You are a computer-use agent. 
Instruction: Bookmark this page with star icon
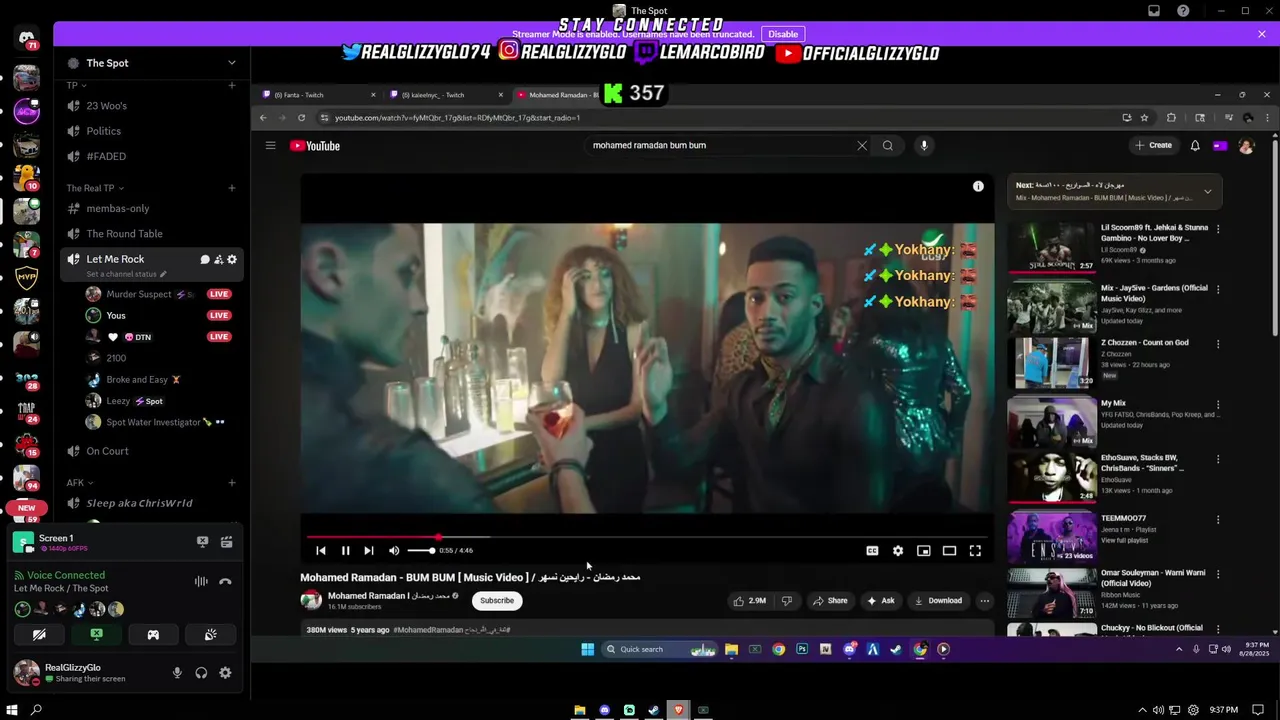point(1144,118)
